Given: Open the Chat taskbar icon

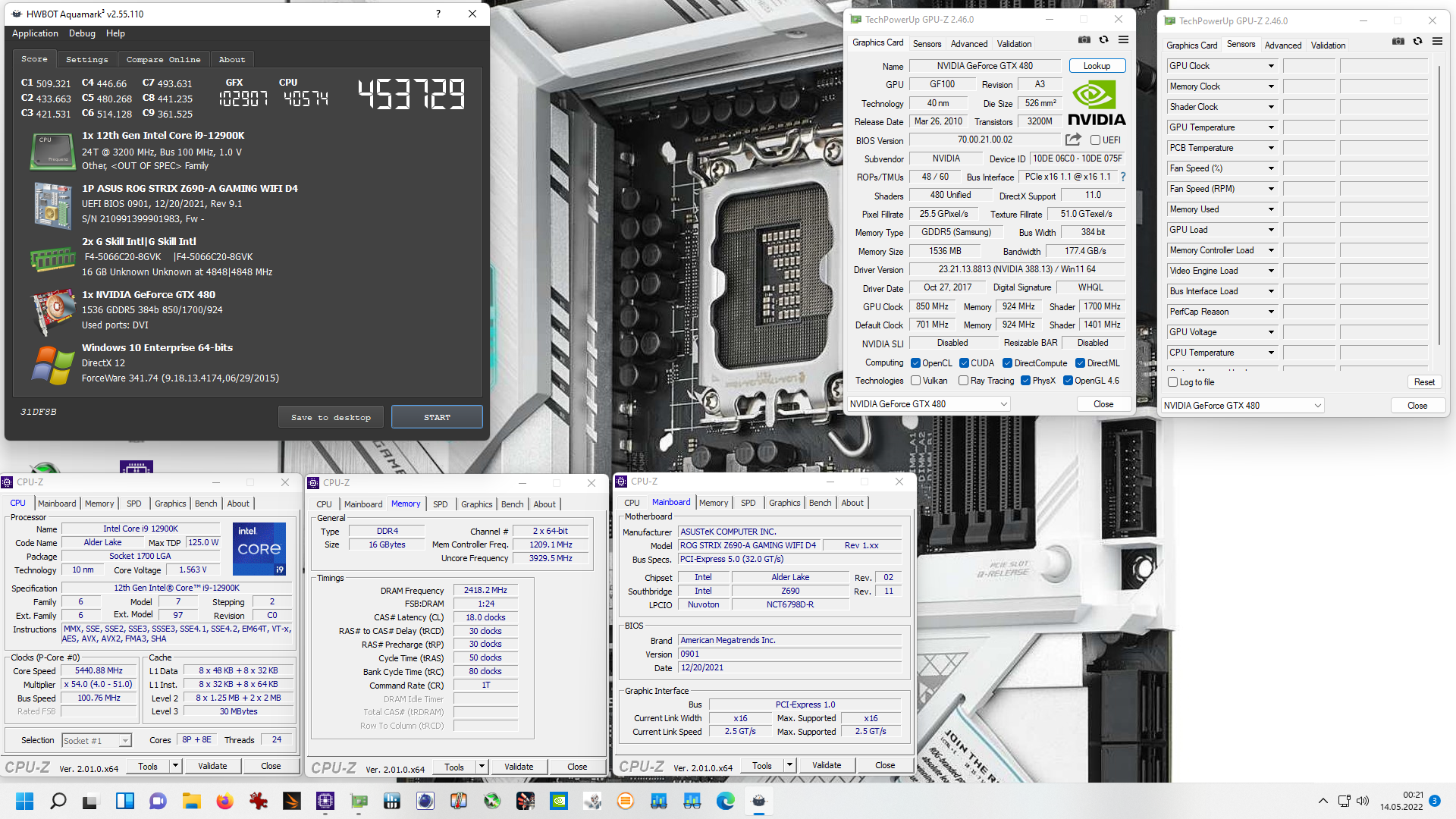Looking at the screenshot, I should (158, 801).
